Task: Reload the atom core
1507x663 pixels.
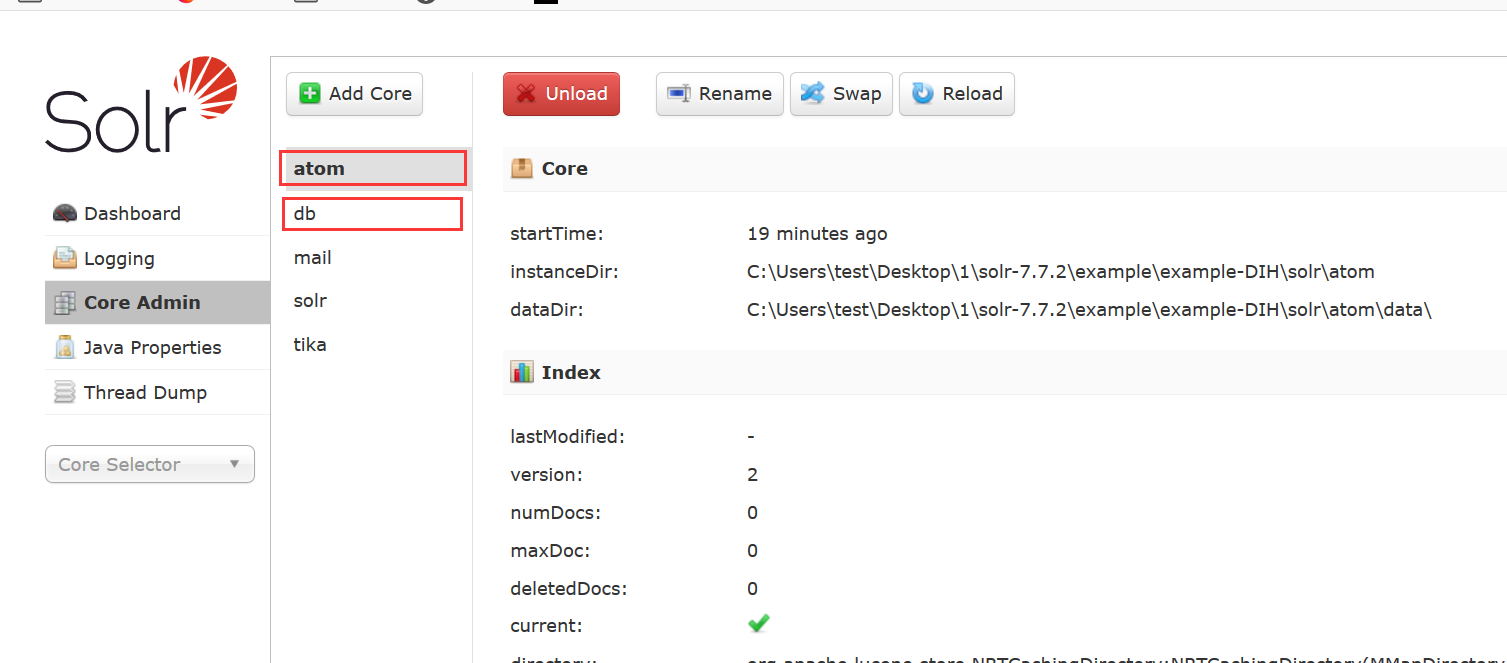Action: click(957, 93)
